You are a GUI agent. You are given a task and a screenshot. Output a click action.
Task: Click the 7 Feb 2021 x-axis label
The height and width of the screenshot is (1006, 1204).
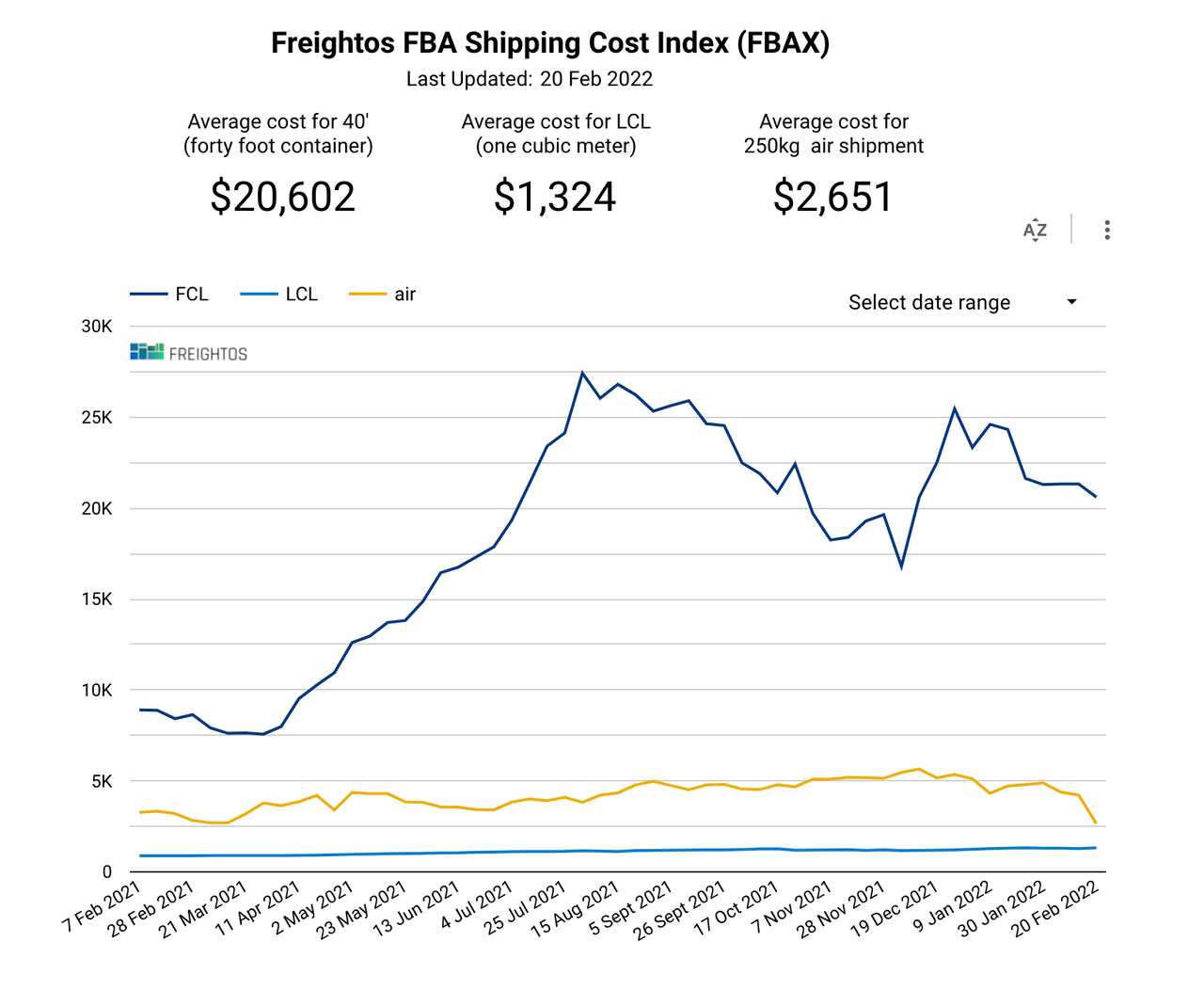coord(102,905)
